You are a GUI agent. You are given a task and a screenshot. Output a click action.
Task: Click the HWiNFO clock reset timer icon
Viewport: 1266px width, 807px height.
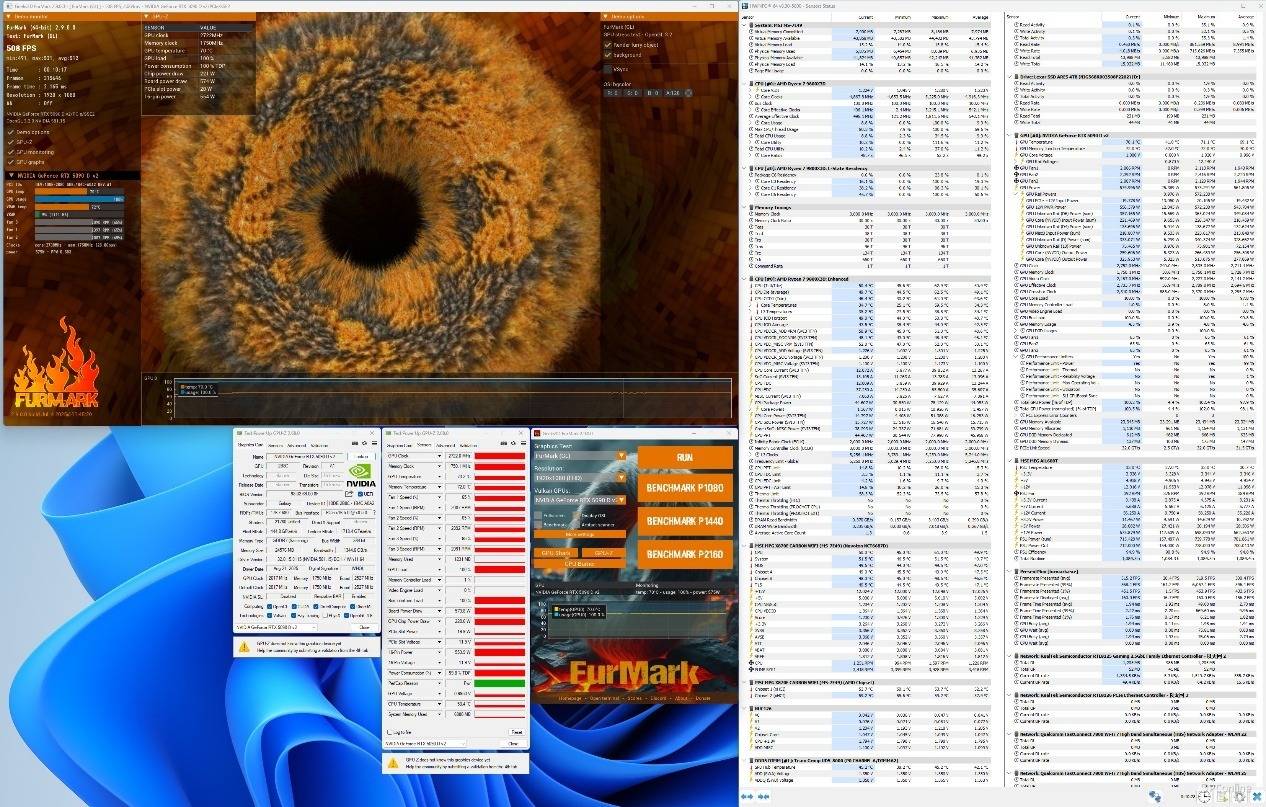pyautogui.click(x=1204, y=796)
